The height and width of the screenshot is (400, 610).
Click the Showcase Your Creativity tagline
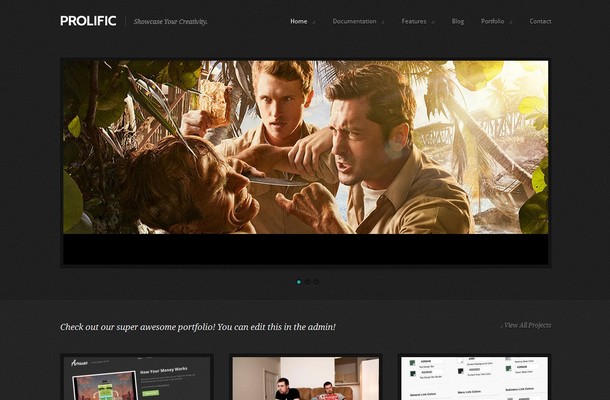click(170, 22)
